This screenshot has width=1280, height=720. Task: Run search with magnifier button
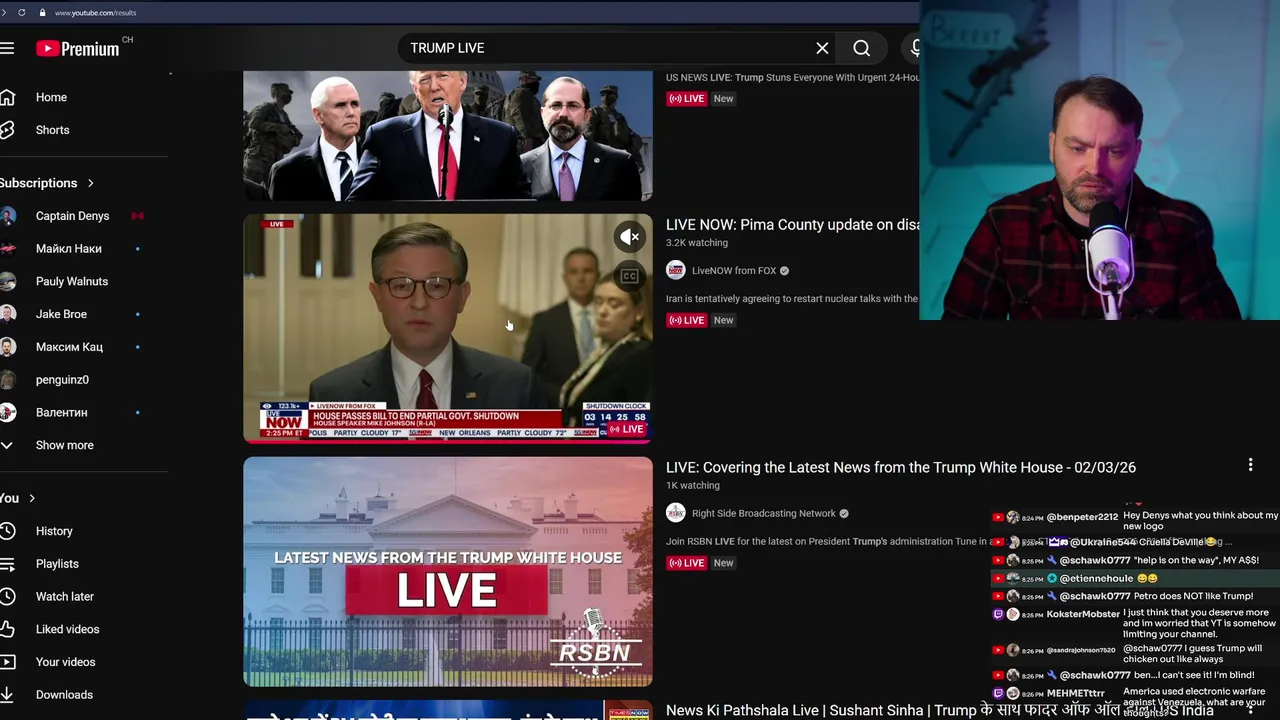coord(861,48)
